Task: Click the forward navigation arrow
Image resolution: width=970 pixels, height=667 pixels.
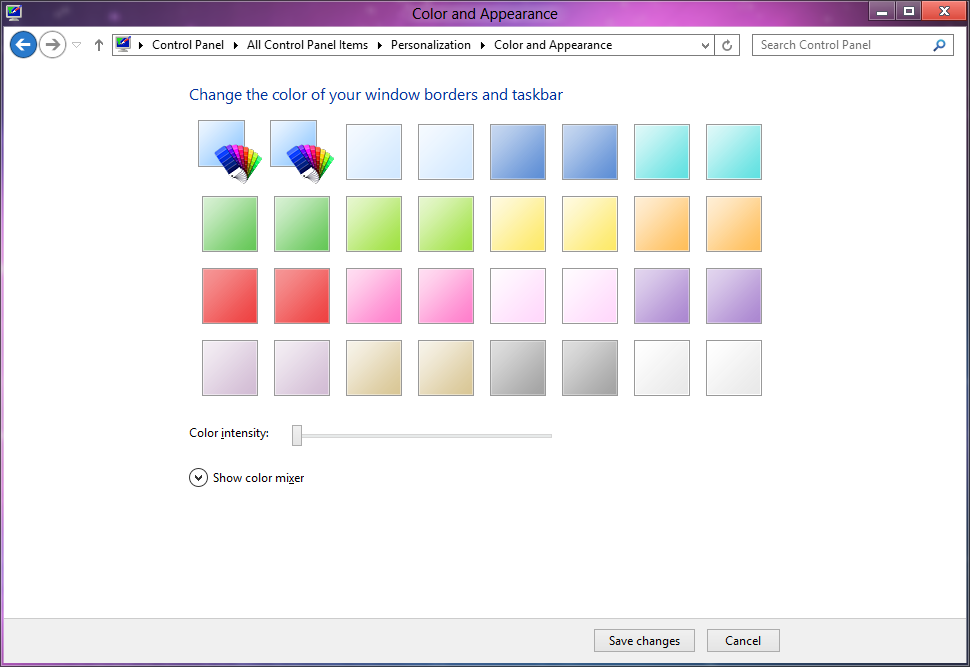Action: (x=53, y=45)
